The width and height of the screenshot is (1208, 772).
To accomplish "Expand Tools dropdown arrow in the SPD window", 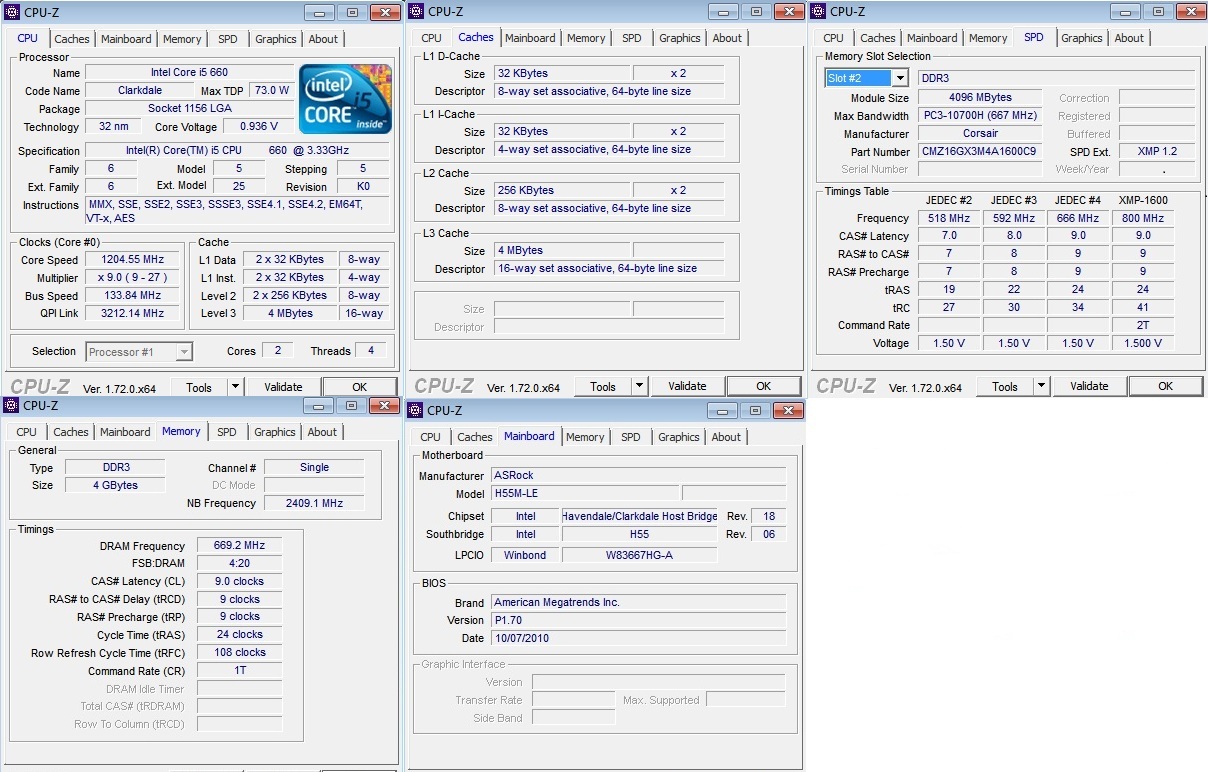I will (x=1041, y=386).
